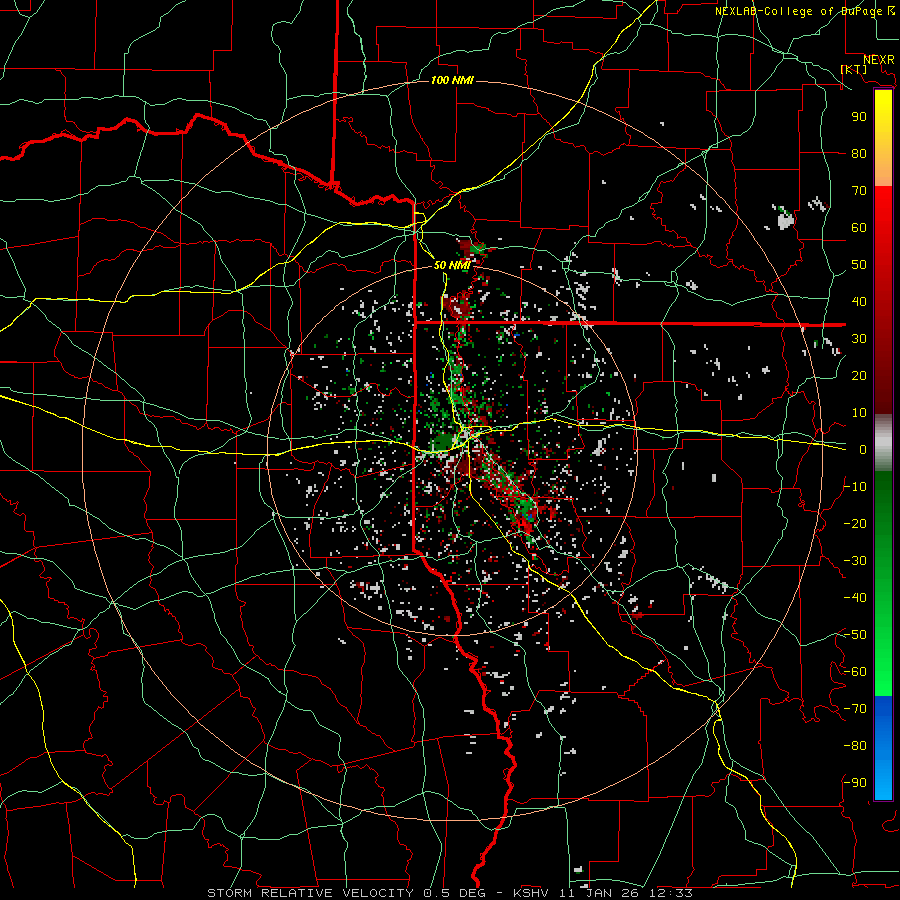This screenshot has height=900, width=900.
Task: Click the 50 NMI range ring label
Action: [452, 265]
